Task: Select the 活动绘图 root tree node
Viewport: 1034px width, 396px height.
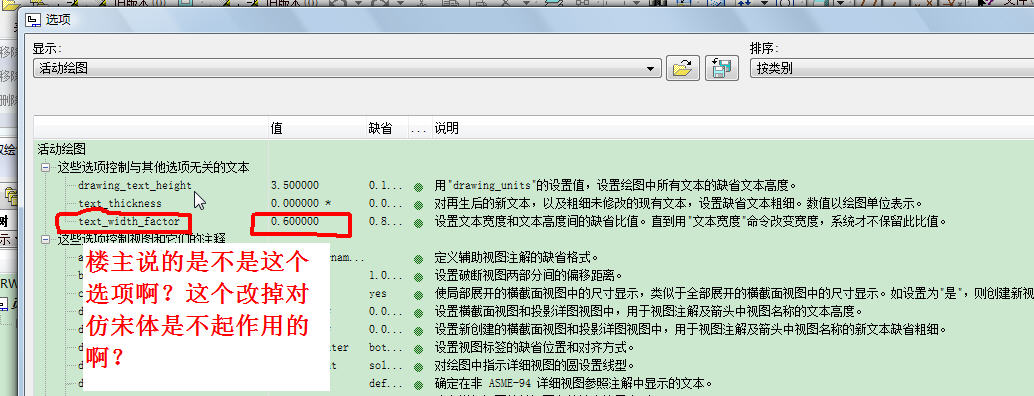Action: 61,150
